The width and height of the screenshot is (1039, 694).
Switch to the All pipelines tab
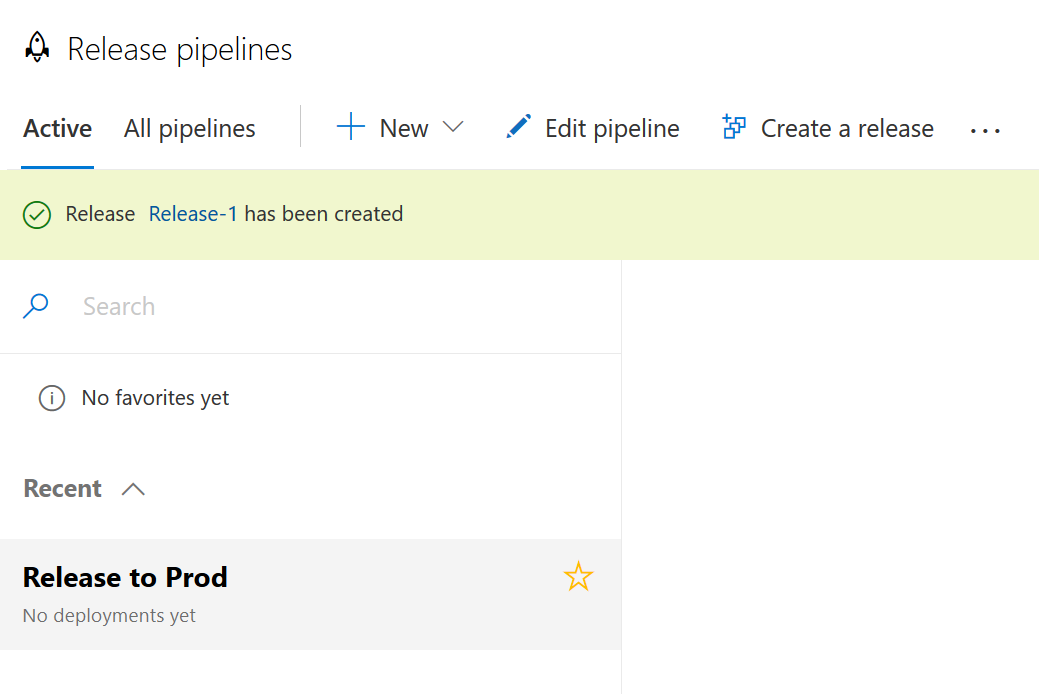[x=190, y=129]
